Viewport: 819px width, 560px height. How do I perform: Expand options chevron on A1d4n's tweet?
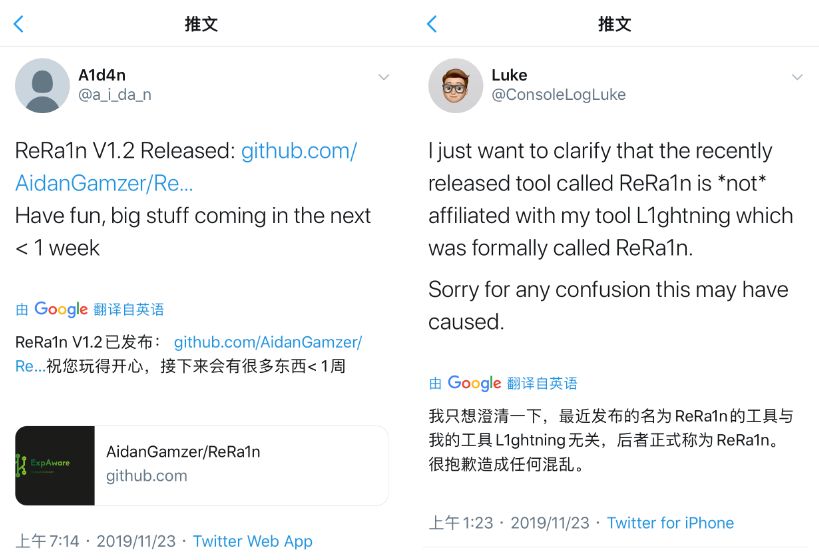(384, 77)
